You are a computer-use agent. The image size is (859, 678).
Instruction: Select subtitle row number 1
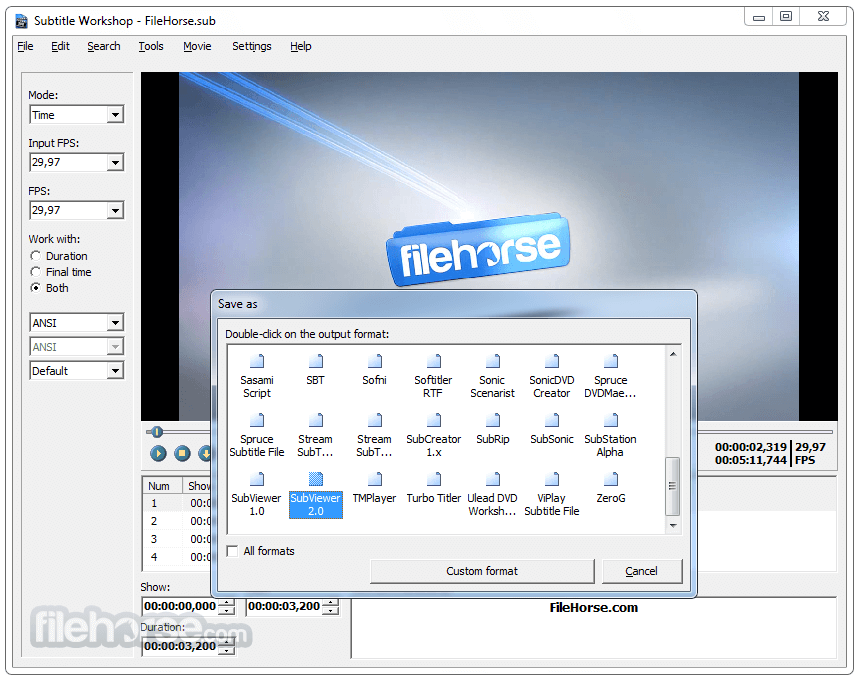pos(177,503)
